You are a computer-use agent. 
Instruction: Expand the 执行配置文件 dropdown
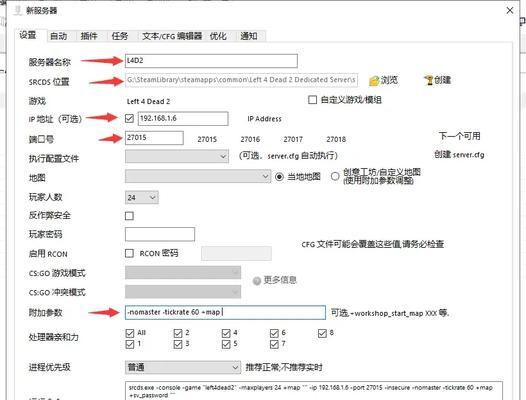[177, 156]
